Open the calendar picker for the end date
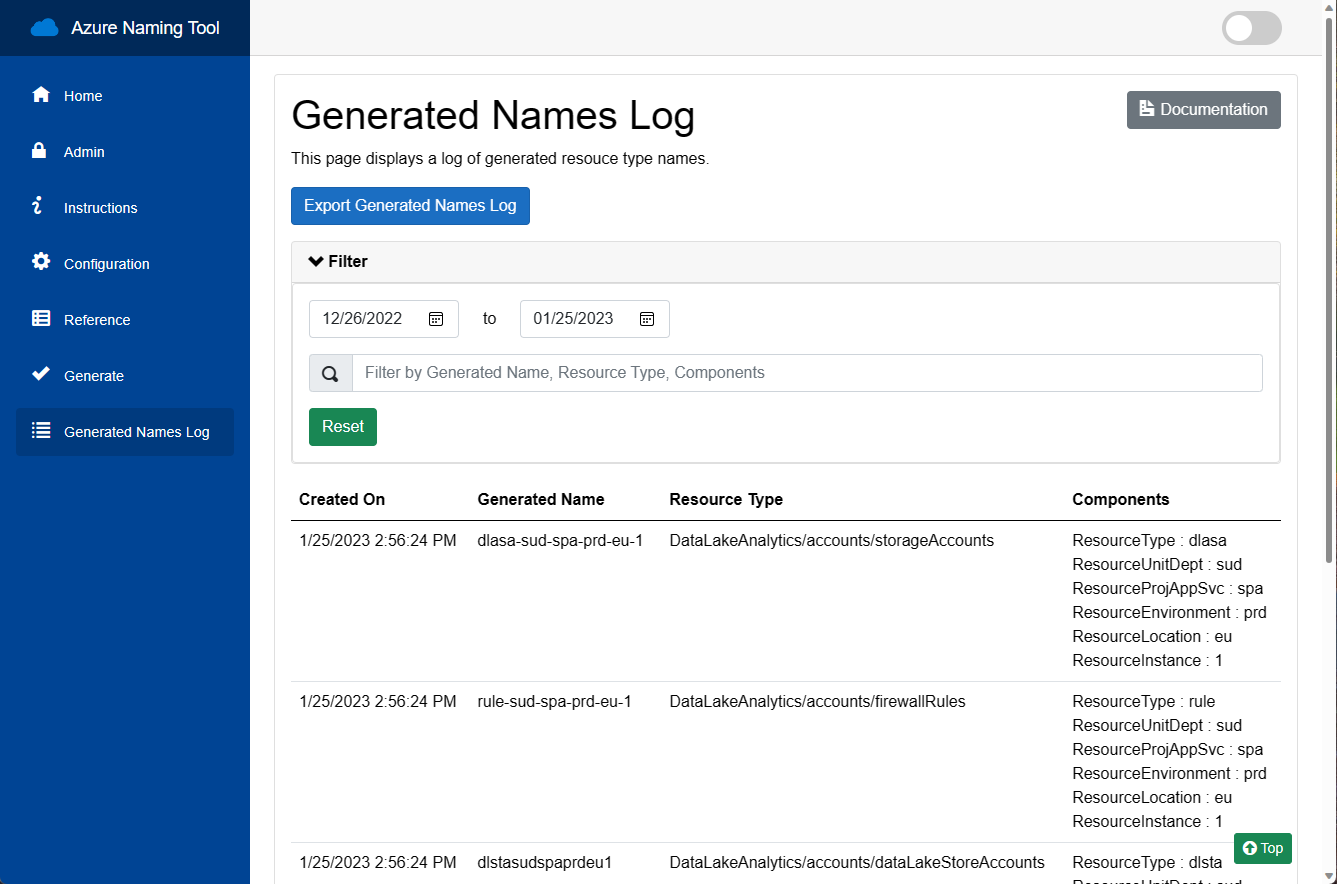The width and height of the screenshot is (1337, 884). coord(647,318)
